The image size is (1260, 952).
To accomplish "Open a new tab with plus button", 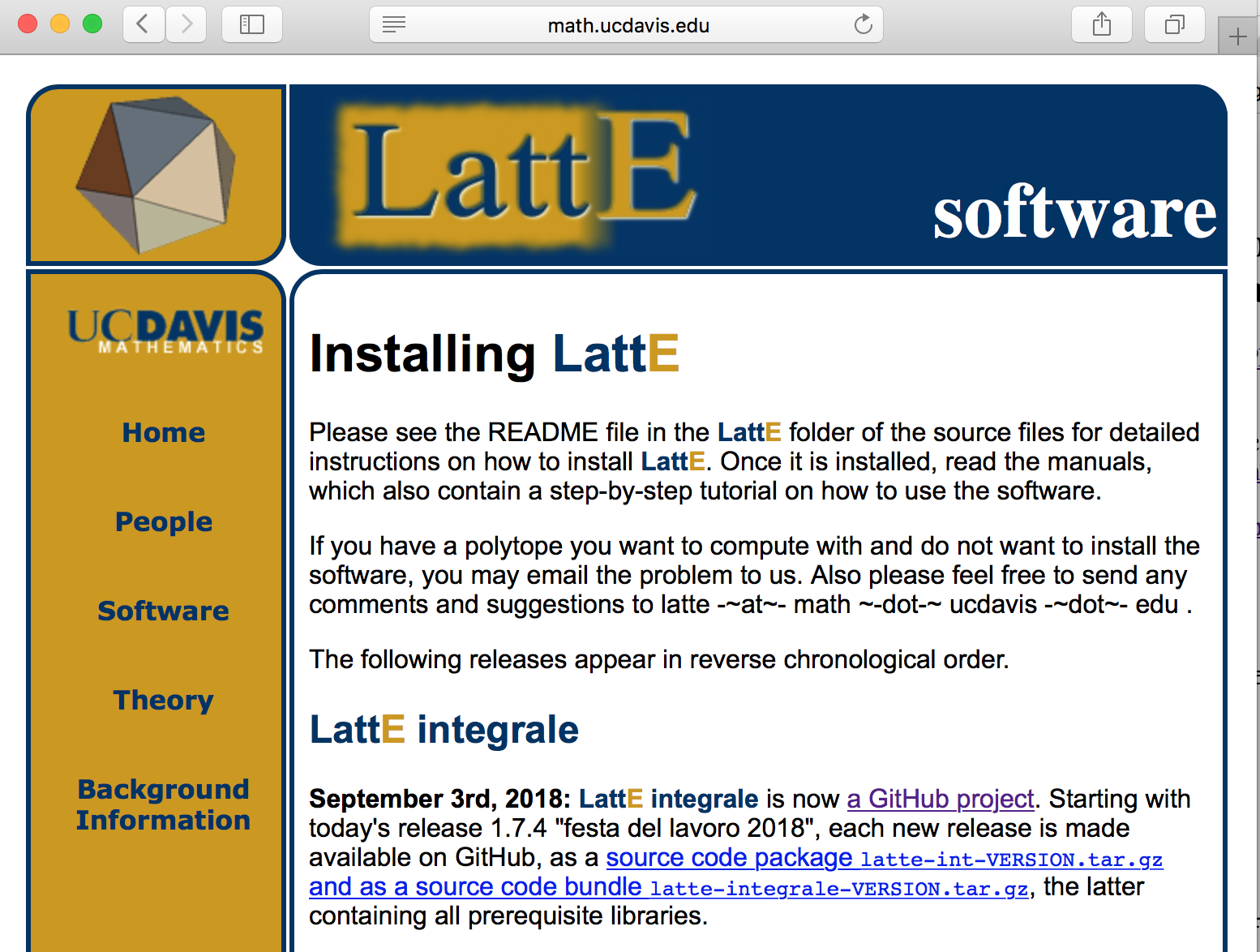I will pos(1238,36).
